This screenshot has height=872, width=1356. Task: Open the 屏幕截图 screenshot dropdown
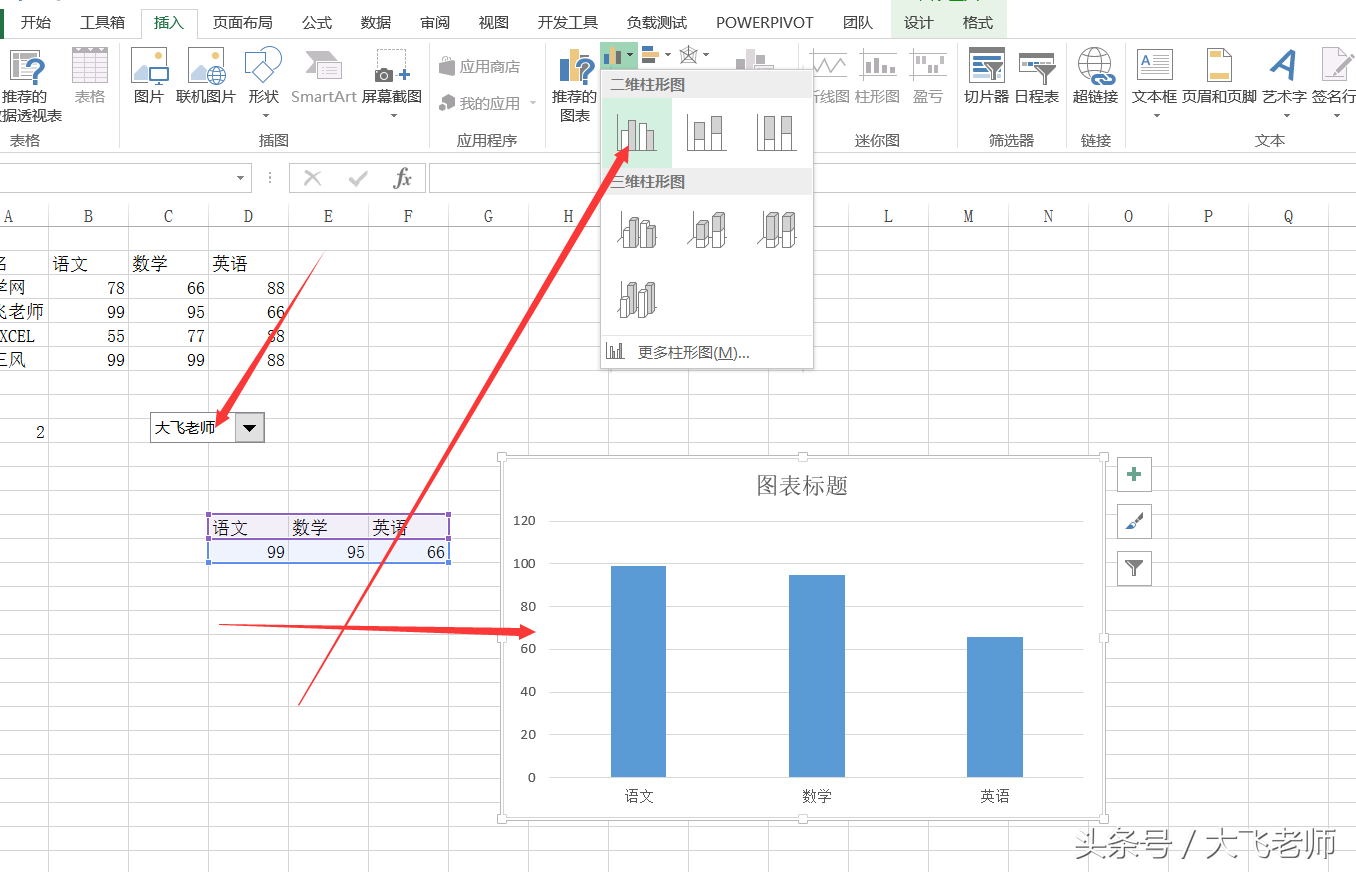(392, 116)
